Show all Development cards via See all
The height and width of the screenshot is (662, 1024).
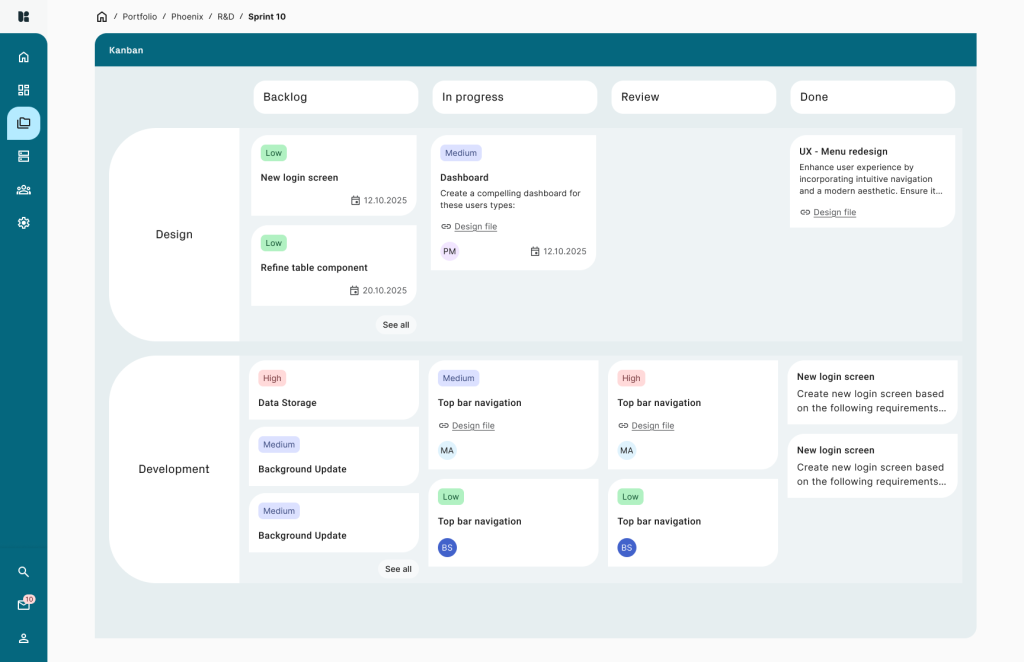tap(396, 569)
